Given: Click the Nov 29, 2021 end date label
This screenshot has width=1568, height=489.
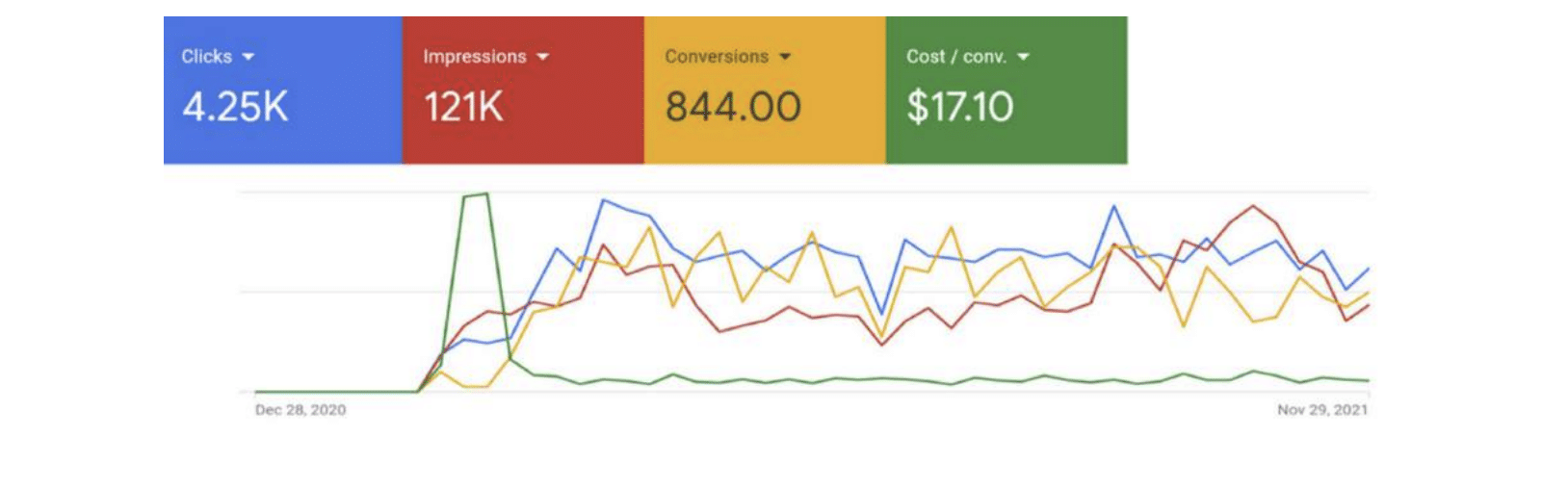Looking at the screenshot, I should tap(1321, 410).
